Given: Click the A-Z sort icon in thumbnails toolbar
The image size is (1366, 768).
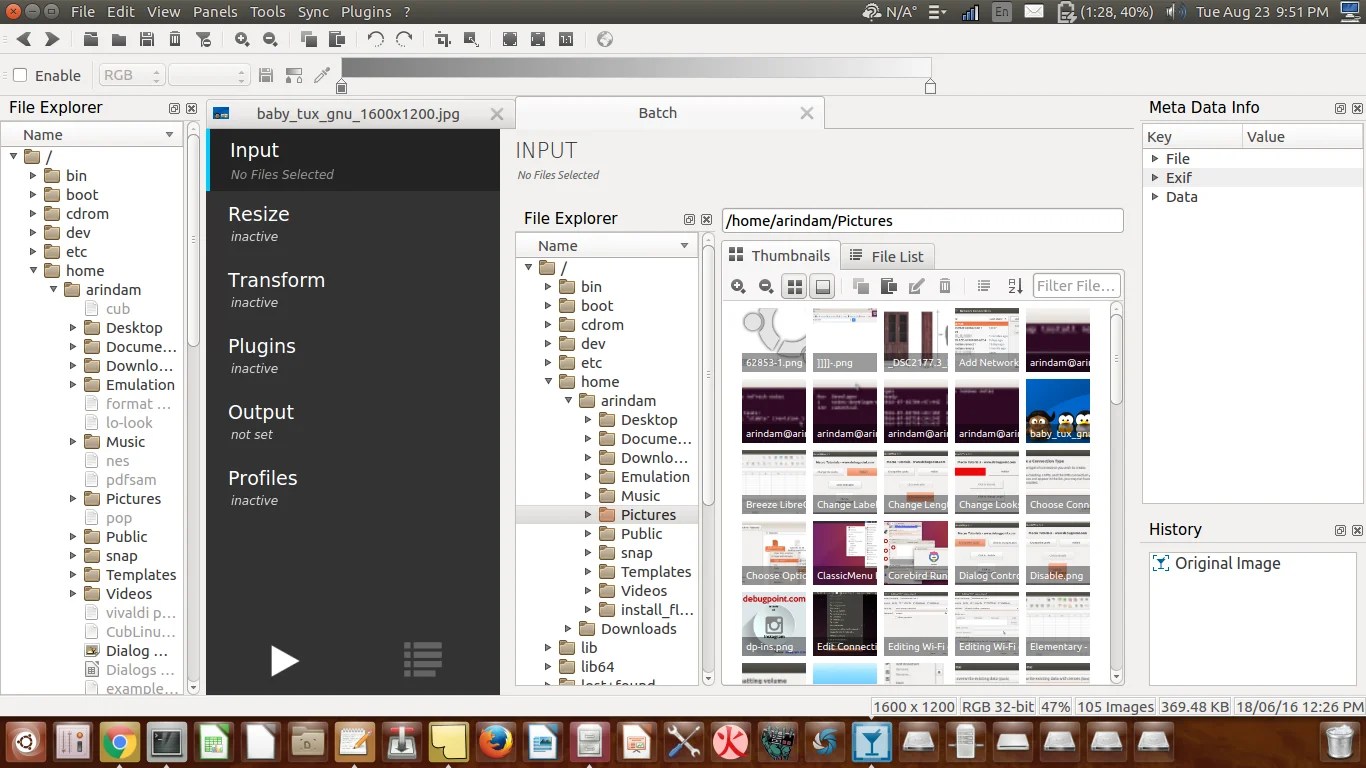Looking at the screenshot, I should click(1015, 286).
